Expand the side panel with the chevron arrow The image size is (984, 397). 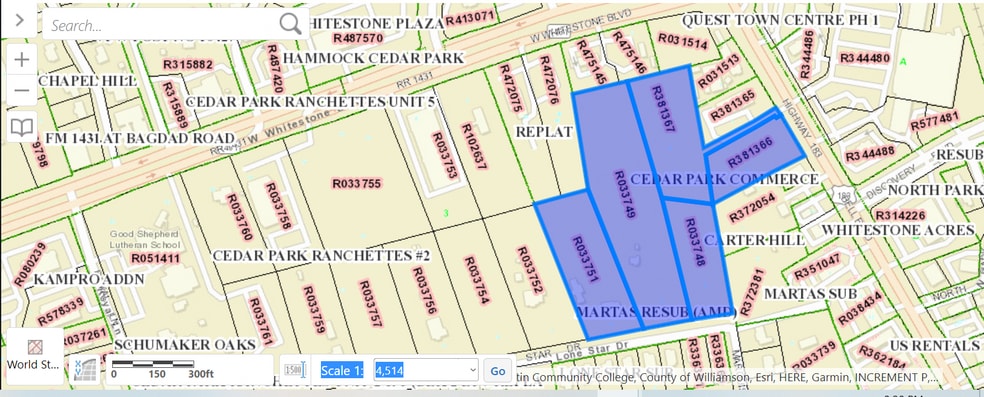[19, 20]
